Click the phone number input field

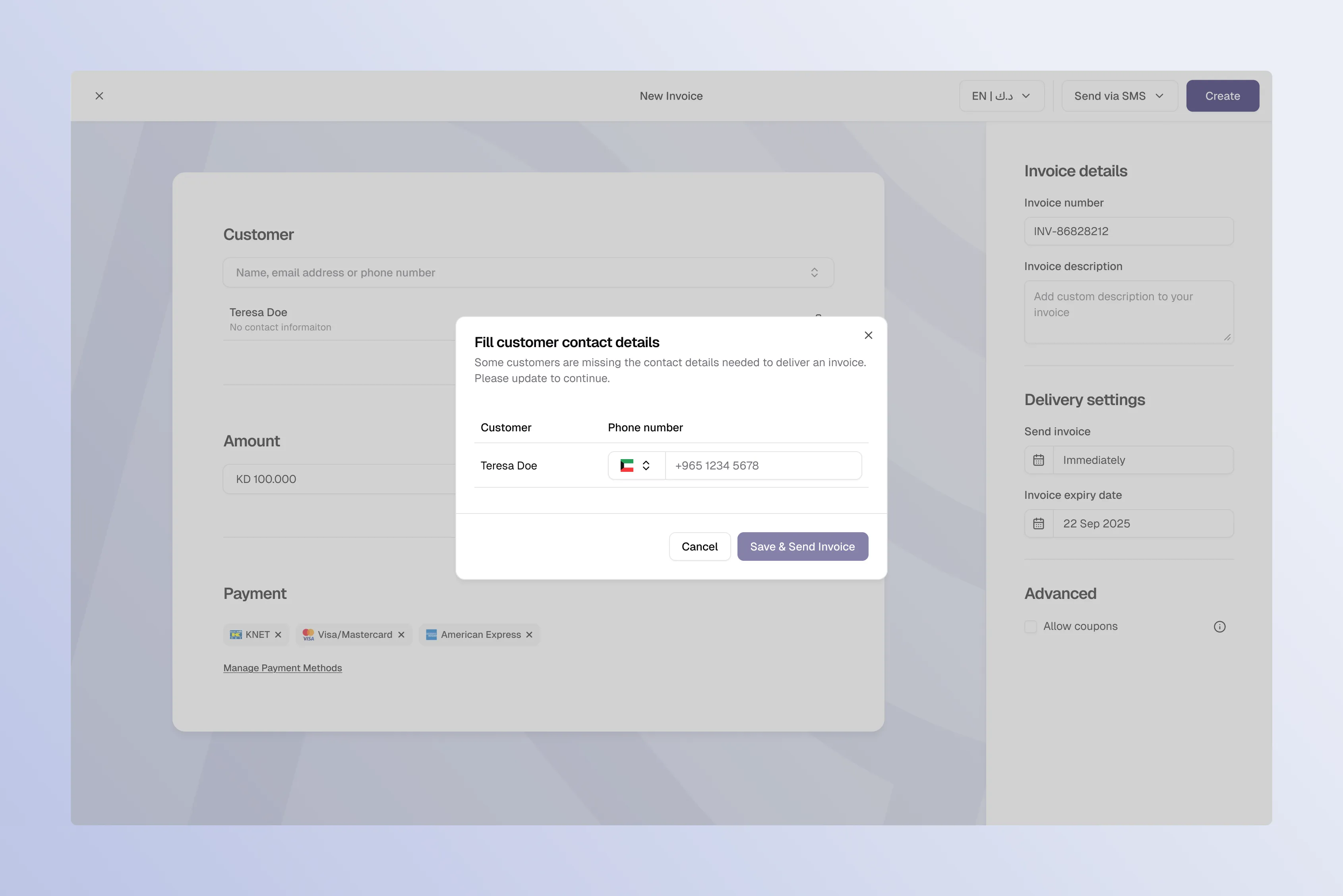click(x=763, y=466)
